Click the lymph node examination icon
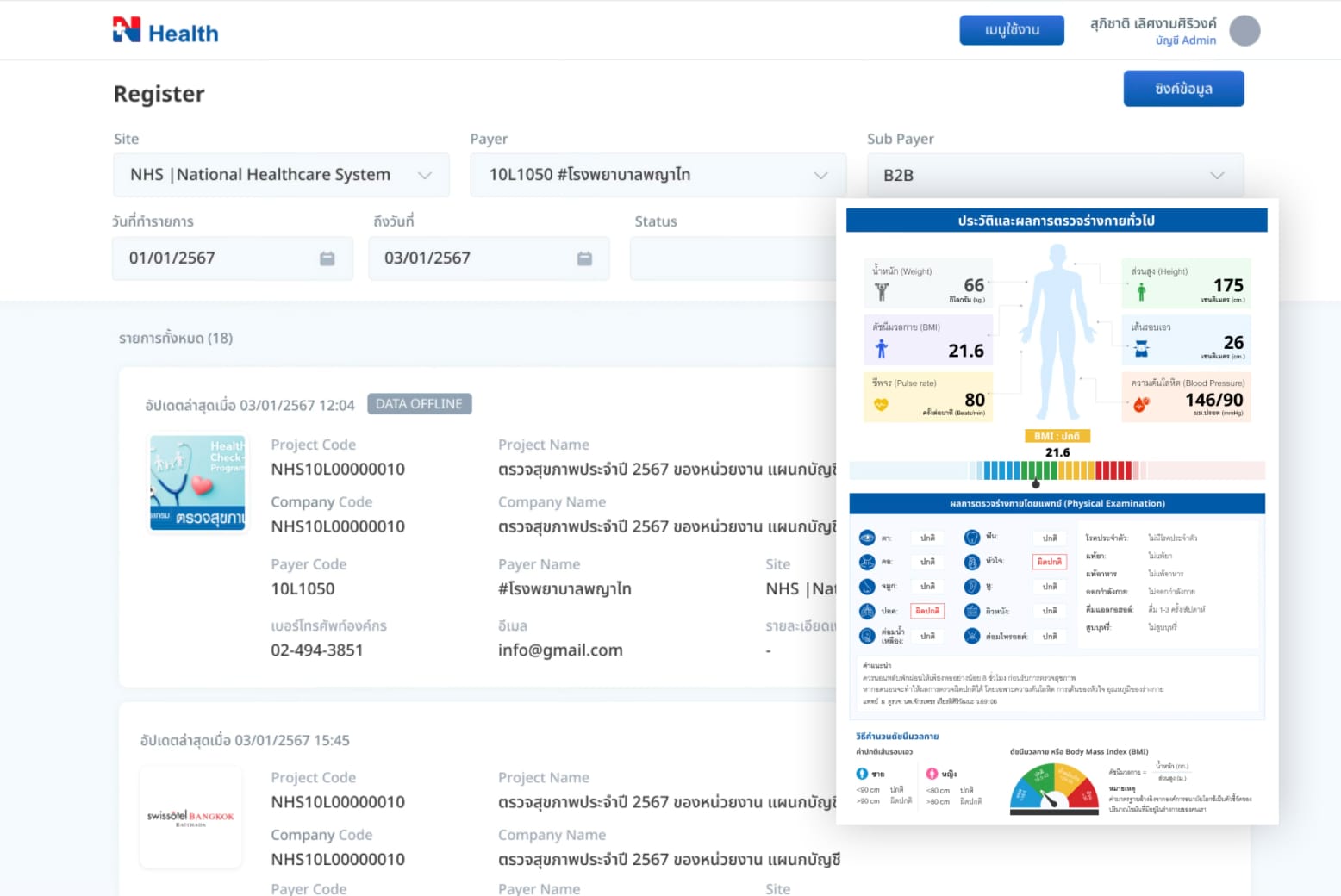 [867, 636]
